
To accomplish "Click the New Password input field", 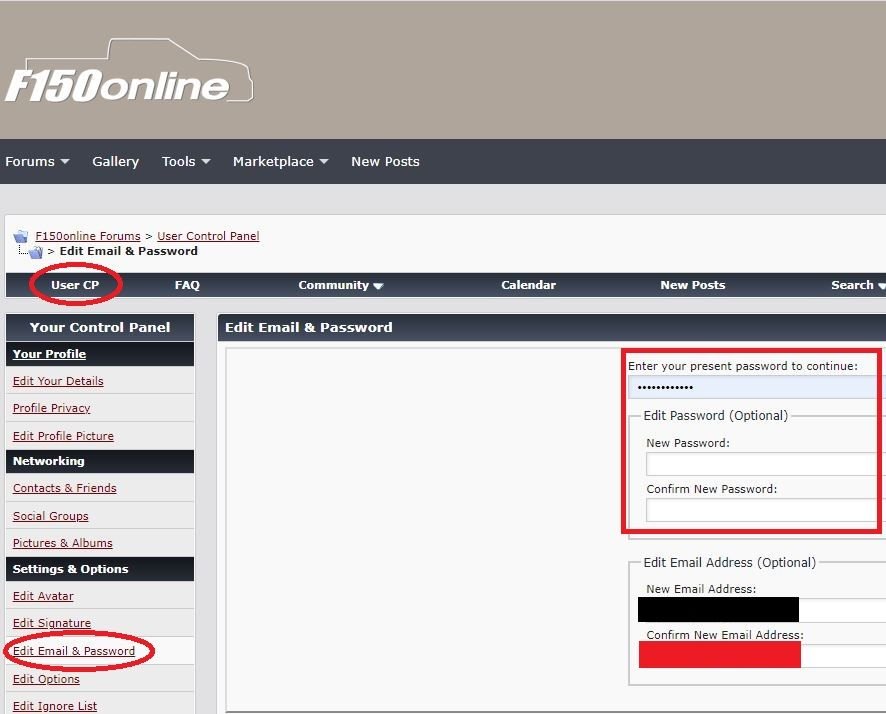I will click(x=760, y=464).
